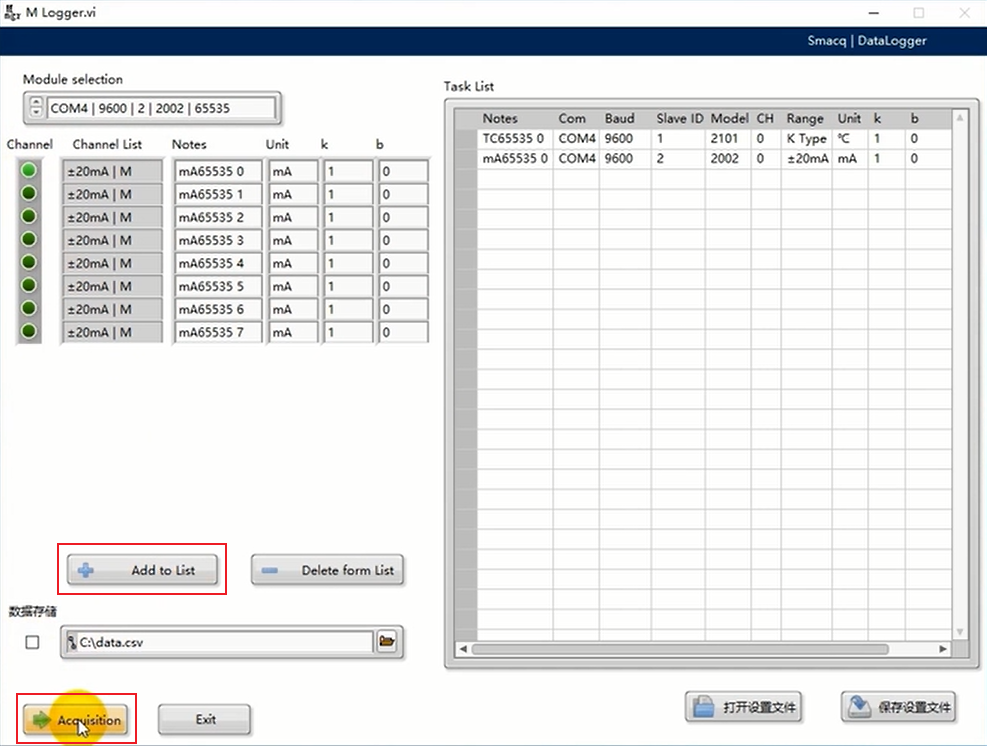
Task: Click the Exit button
Action: pyautogui.click(x=205, y=719)
